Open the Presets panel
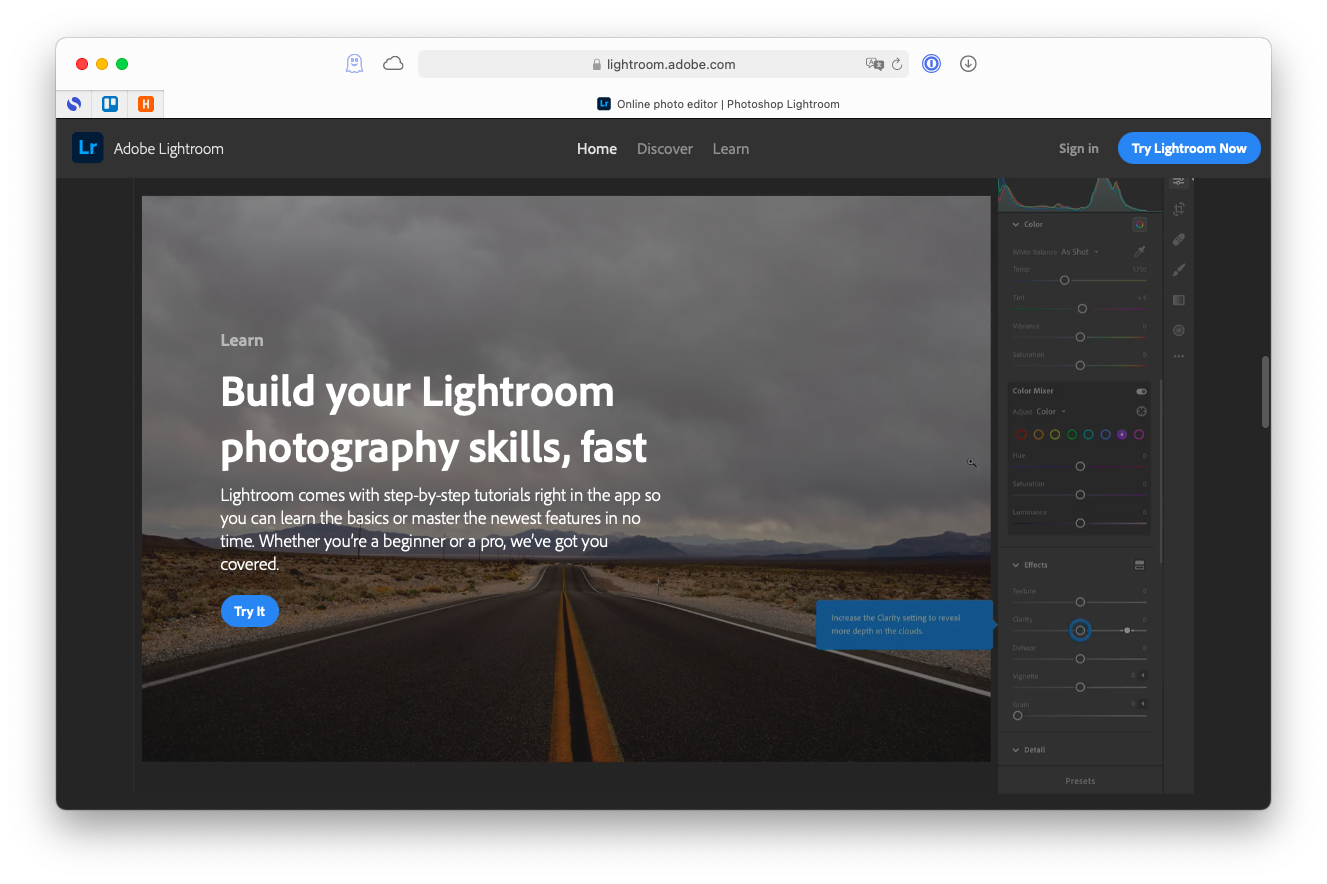 [1080, 780]
